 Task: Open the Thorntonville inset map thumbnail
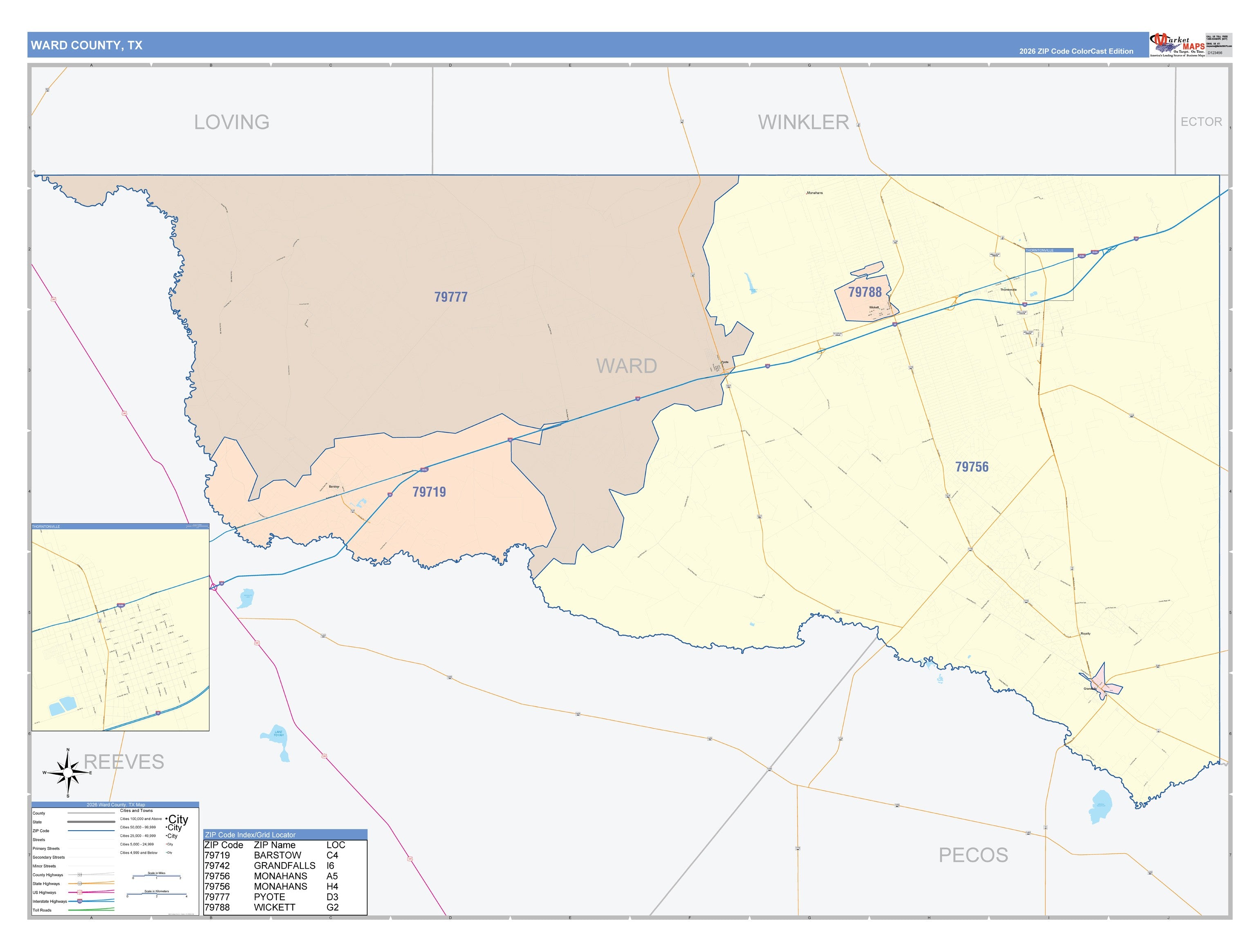(x=121, y=627)
